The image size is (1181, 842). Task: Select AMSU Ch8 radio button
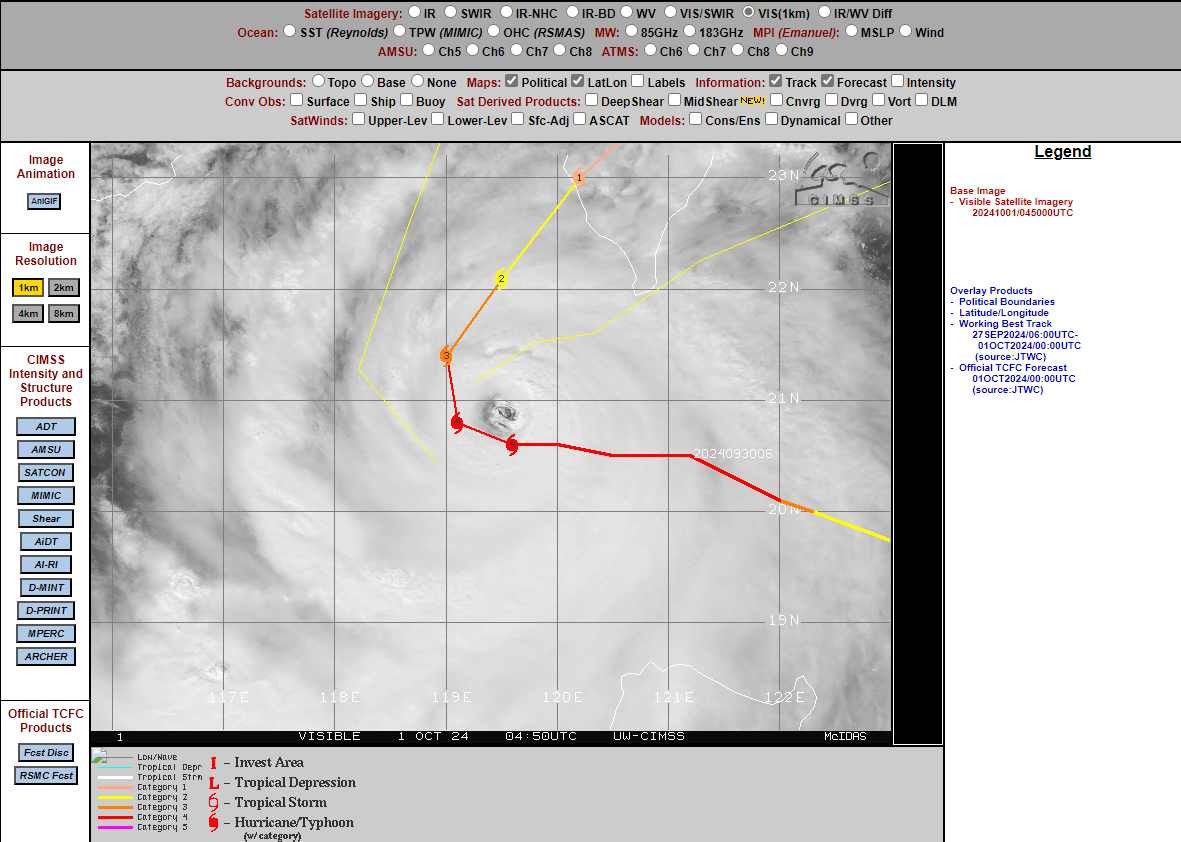(x=560, y=50)
